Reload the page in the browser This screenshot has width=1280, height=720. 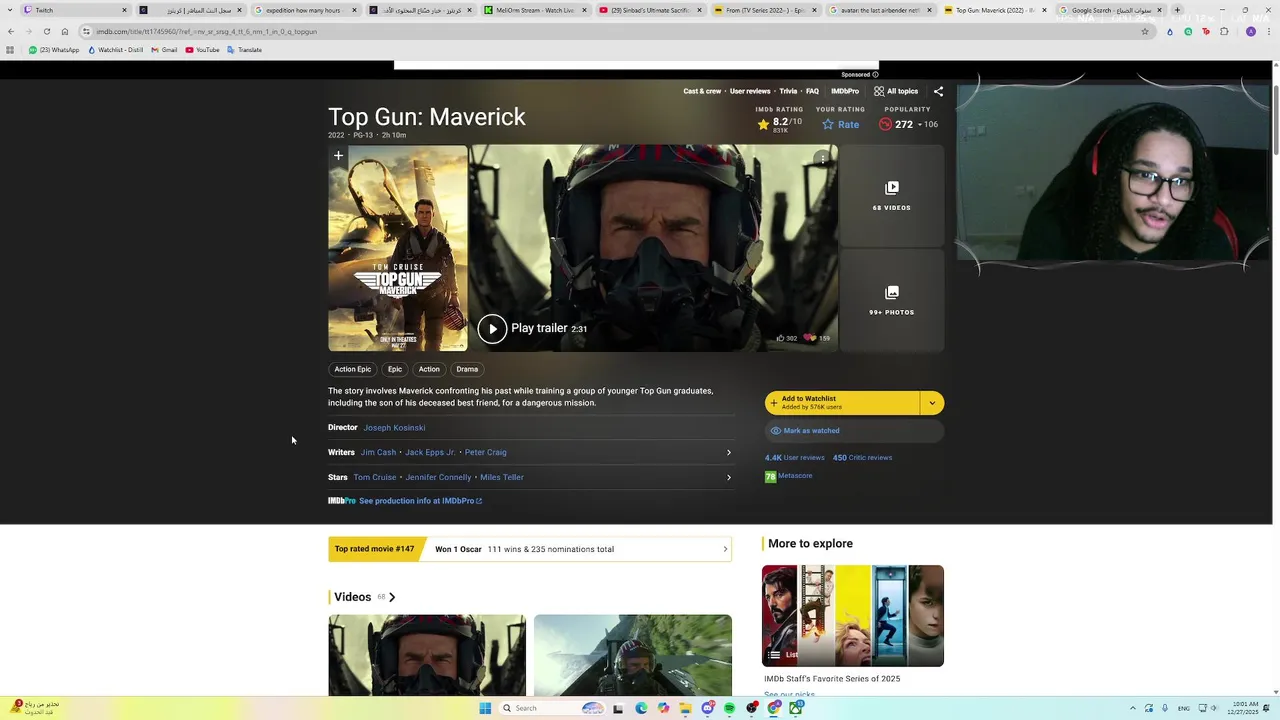pos(46,31)
